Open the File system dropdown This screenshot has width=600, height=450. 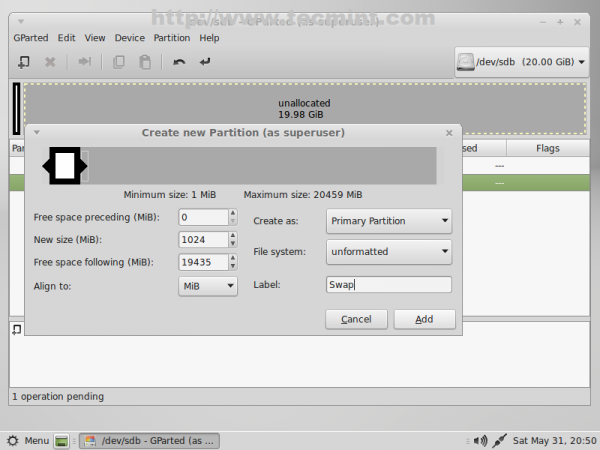[389, 251]
